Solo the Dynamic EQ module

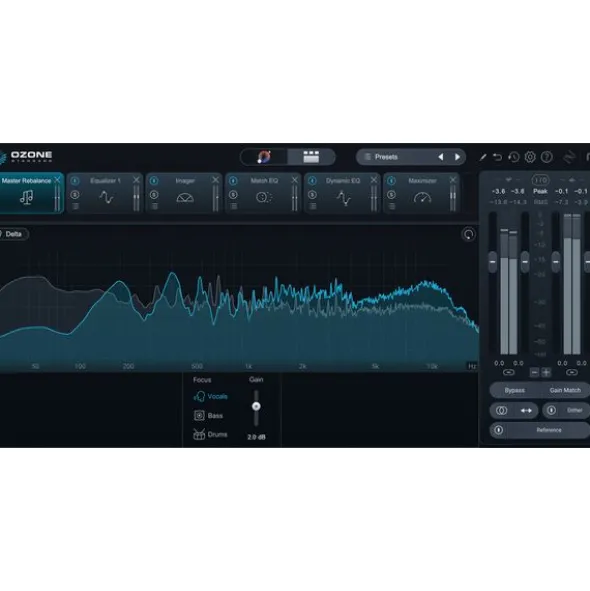[312, 194]
